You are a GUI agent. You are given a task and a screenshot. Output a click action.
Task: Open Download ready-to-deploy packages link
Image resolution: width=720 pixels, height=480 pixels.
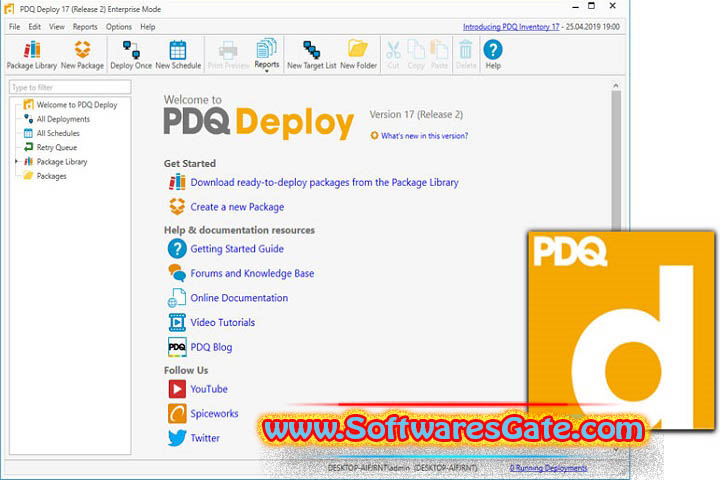coord(324,182)
